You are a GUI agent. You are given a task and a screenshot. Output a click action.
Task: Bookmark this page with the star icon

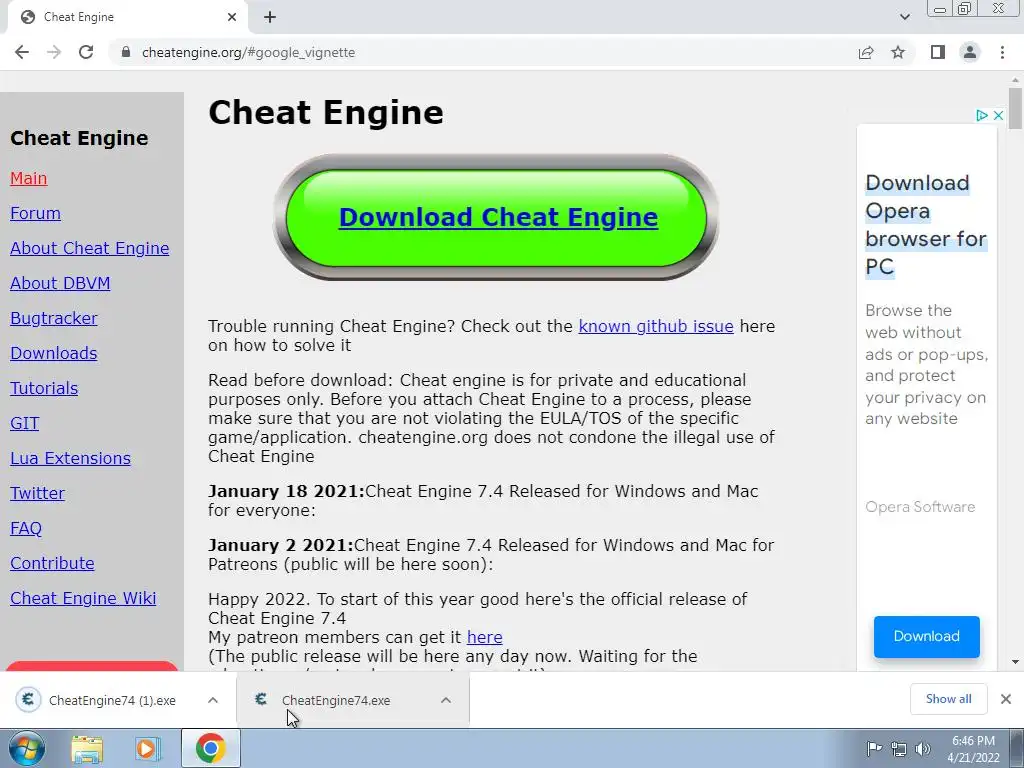pyautogui.click(x=898, y=52)
